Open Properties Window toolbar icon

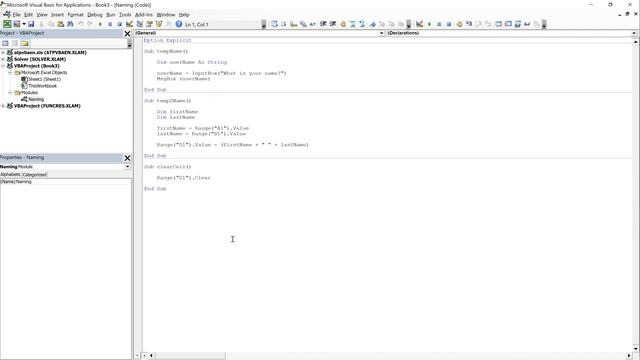(x=149, y=24)
